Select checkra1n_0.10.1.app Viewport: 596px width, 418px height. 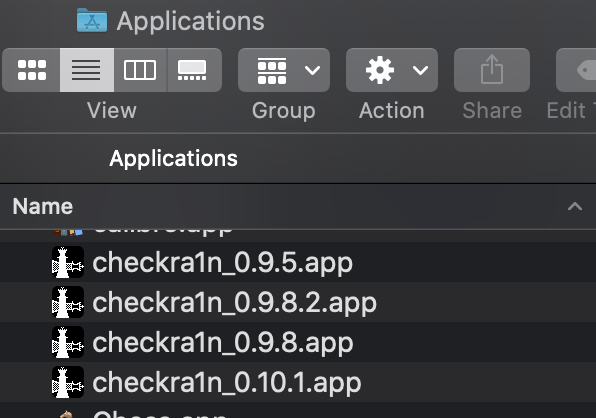(x=298, y=382)
